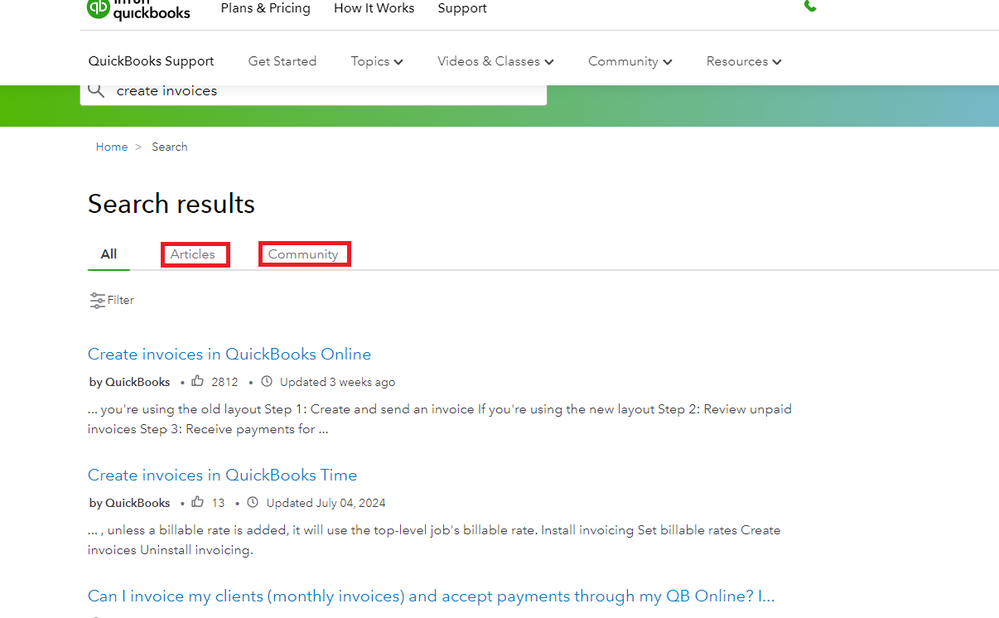Click 'Updated 3 weeks ago' text
The height and width of the screenshot is (618, 999).
coord(338,382)
